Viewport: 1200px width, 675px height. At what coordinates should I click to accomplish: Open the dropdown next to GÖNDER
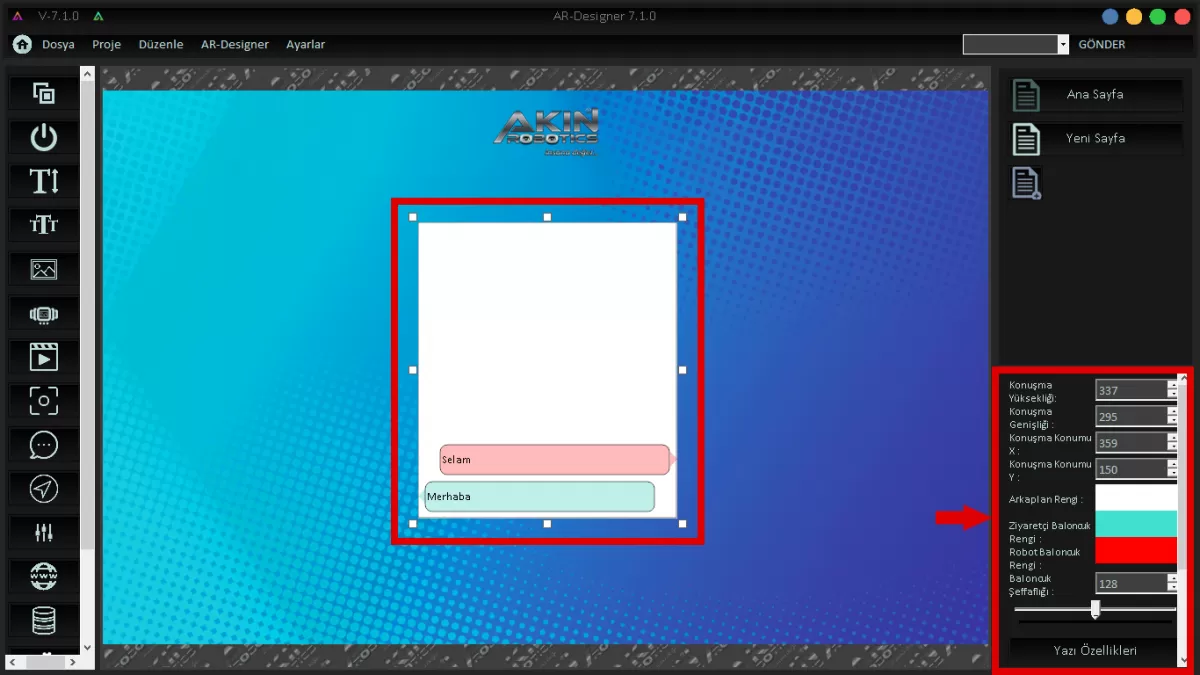click(x=1063, y=45)
